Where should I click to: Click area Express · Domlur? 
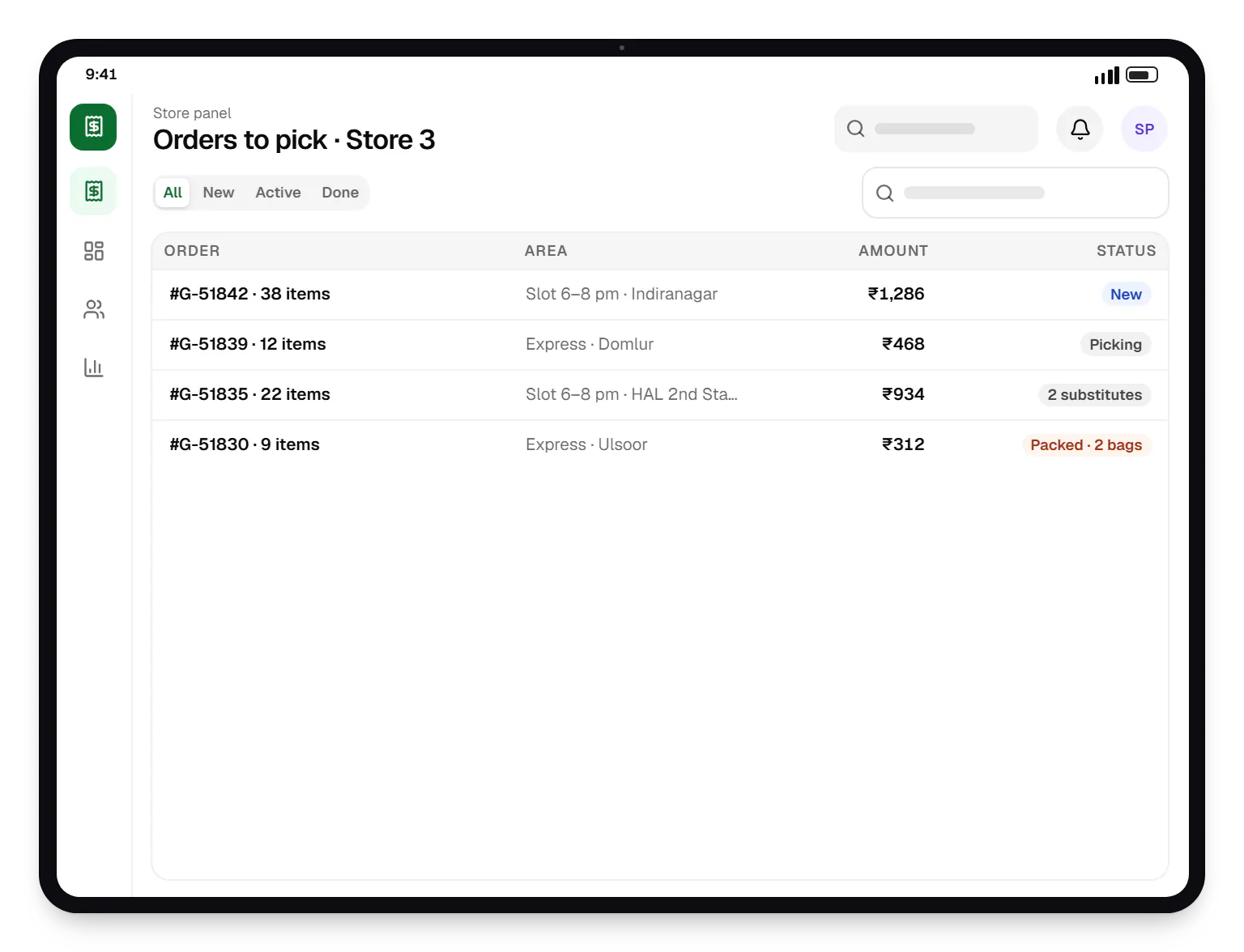[x=590, y=344]
